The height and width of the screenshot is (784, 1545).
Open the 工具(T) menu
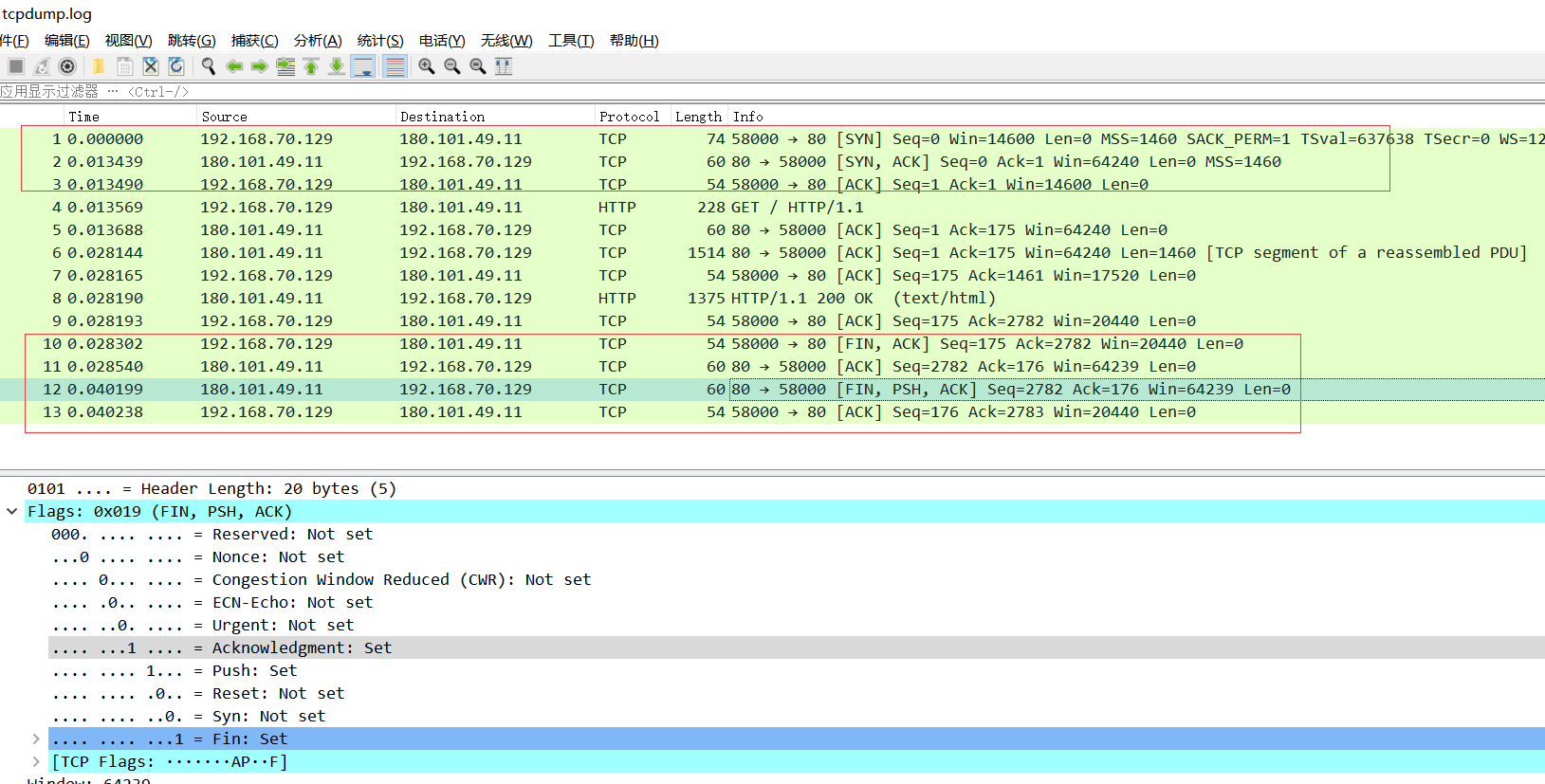click(x=571, y=41)
